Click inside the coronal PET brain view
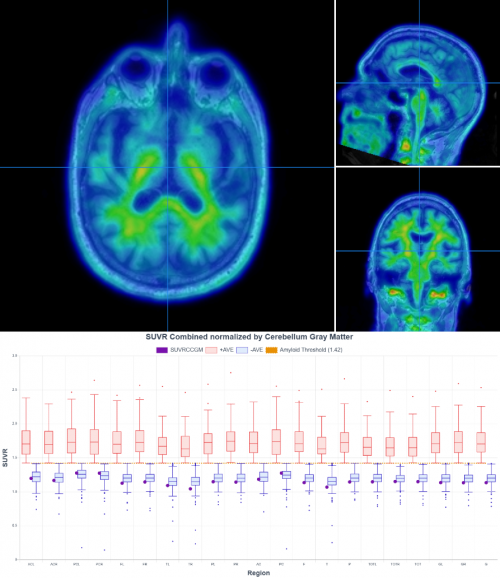 [418, 249]
